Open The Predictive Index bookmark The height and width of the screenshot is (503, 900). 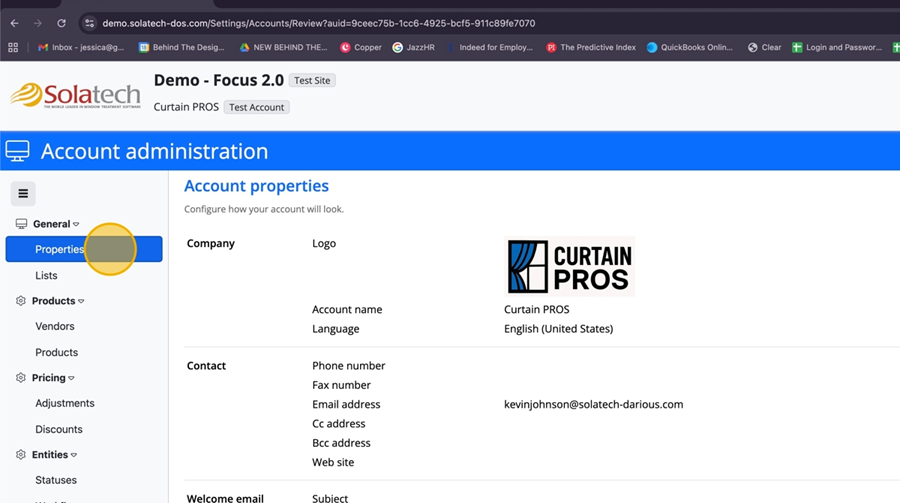point(591,48)
